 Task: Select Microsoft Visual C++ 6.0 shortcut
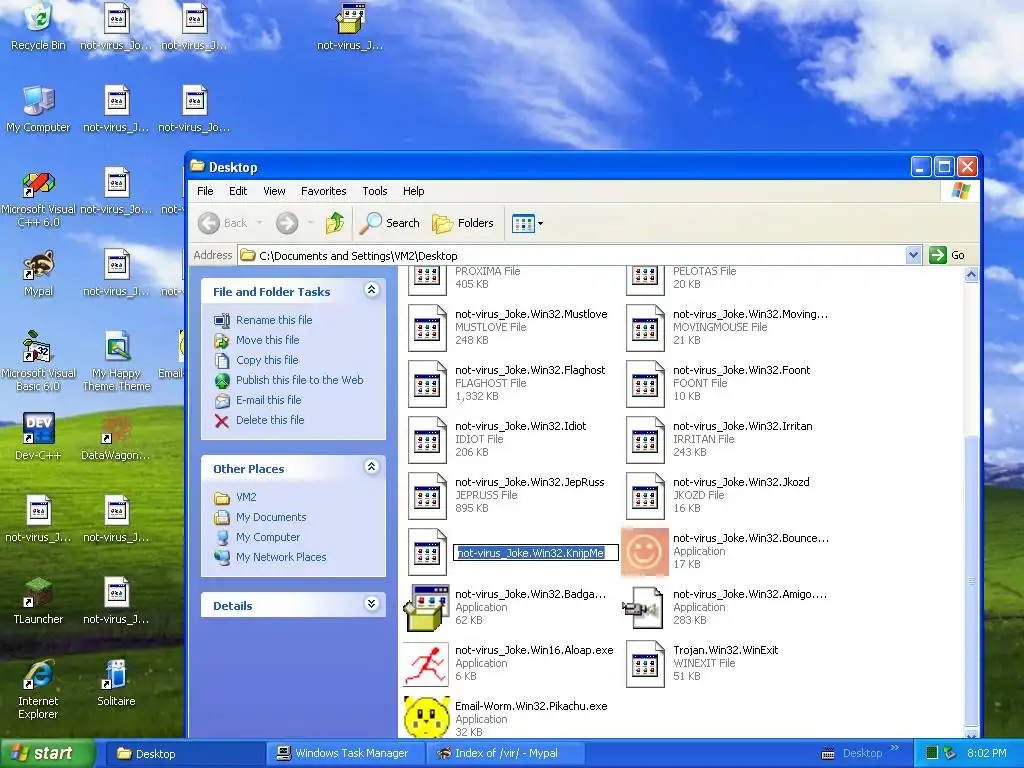point(38,199)
